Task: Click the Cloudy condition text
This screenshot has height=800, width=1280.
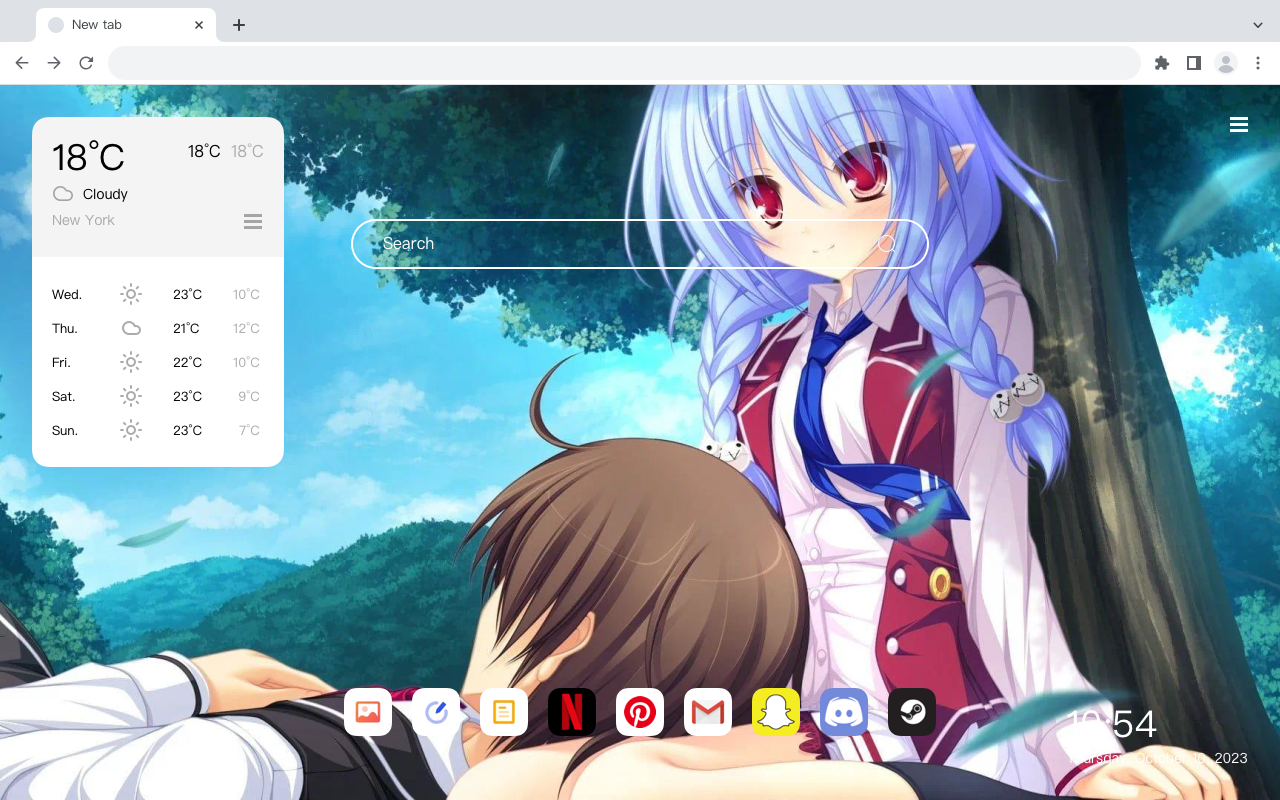Action: pos(105,194)
